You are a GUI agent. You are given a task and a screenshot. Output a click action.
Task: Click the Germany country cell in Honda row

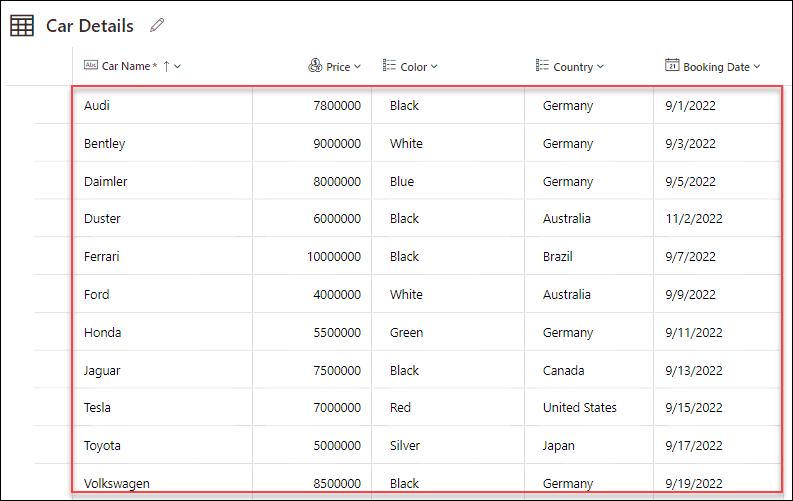[x=589, y=332]
